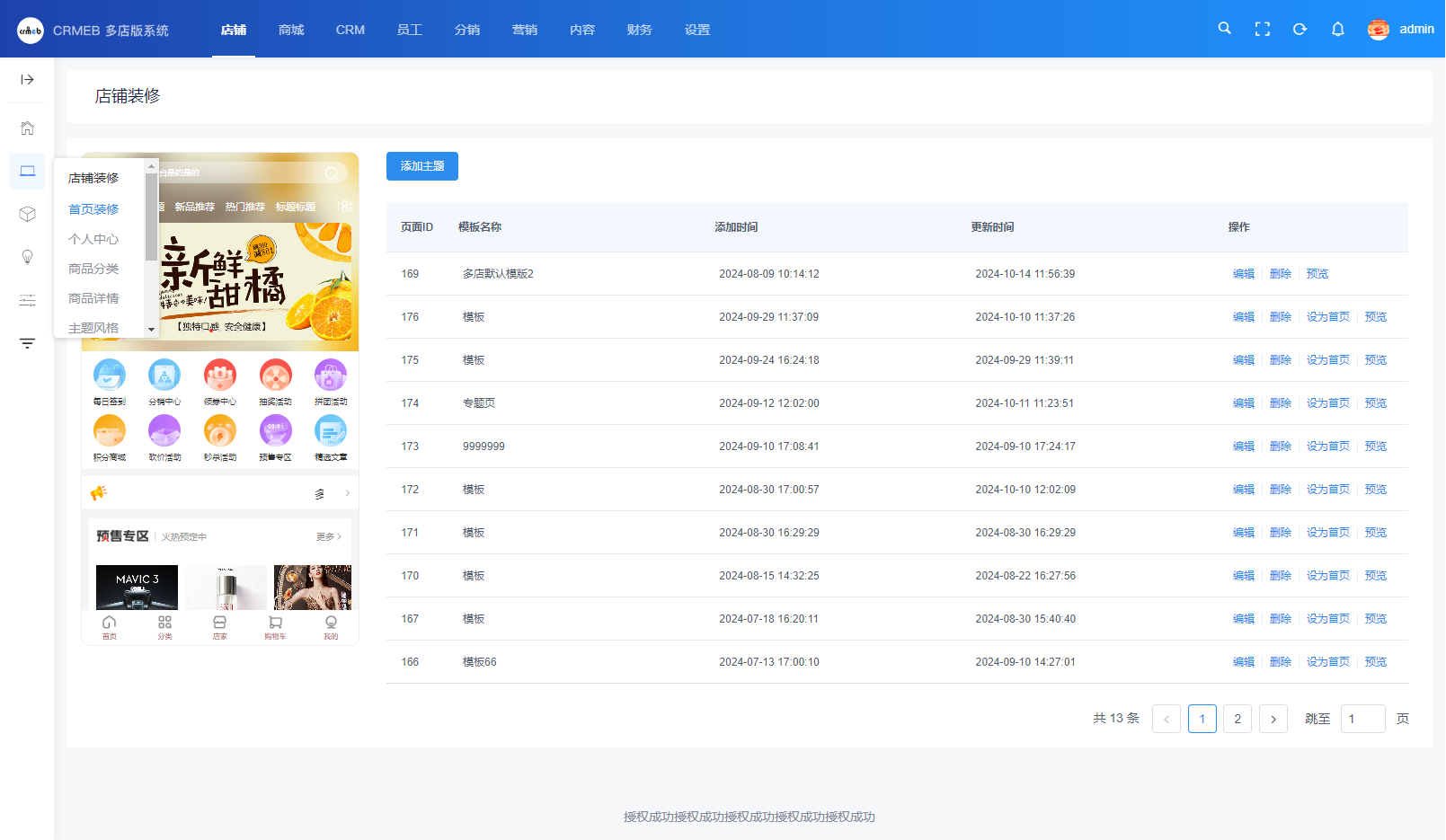Click the flyout menu scrollbar up arrow
Screen dimensions: 1446x840
tap(152, 166)
